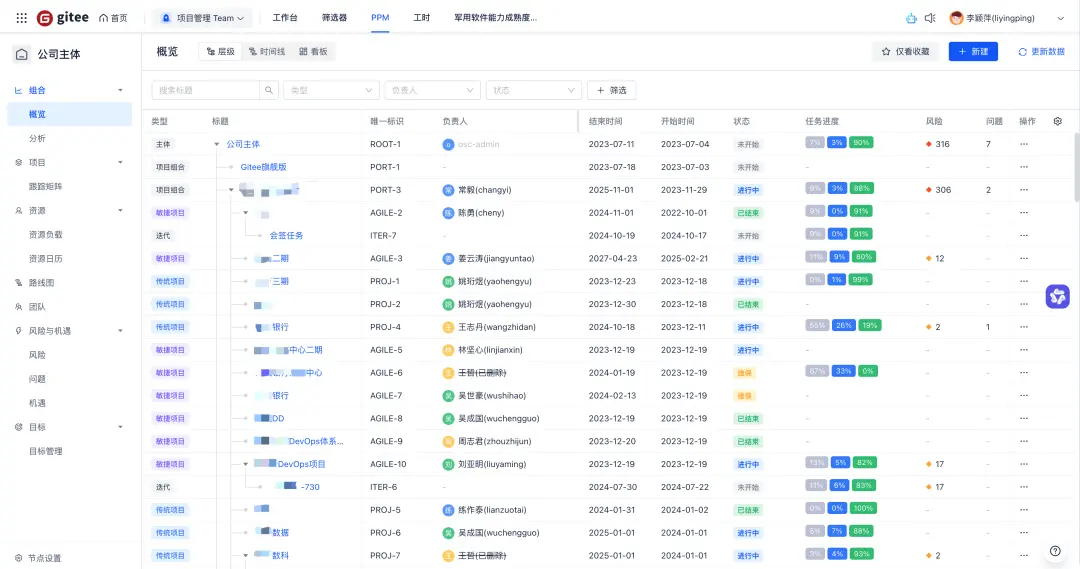
Task: Open the 工时 tab
Action: [422, 18]
